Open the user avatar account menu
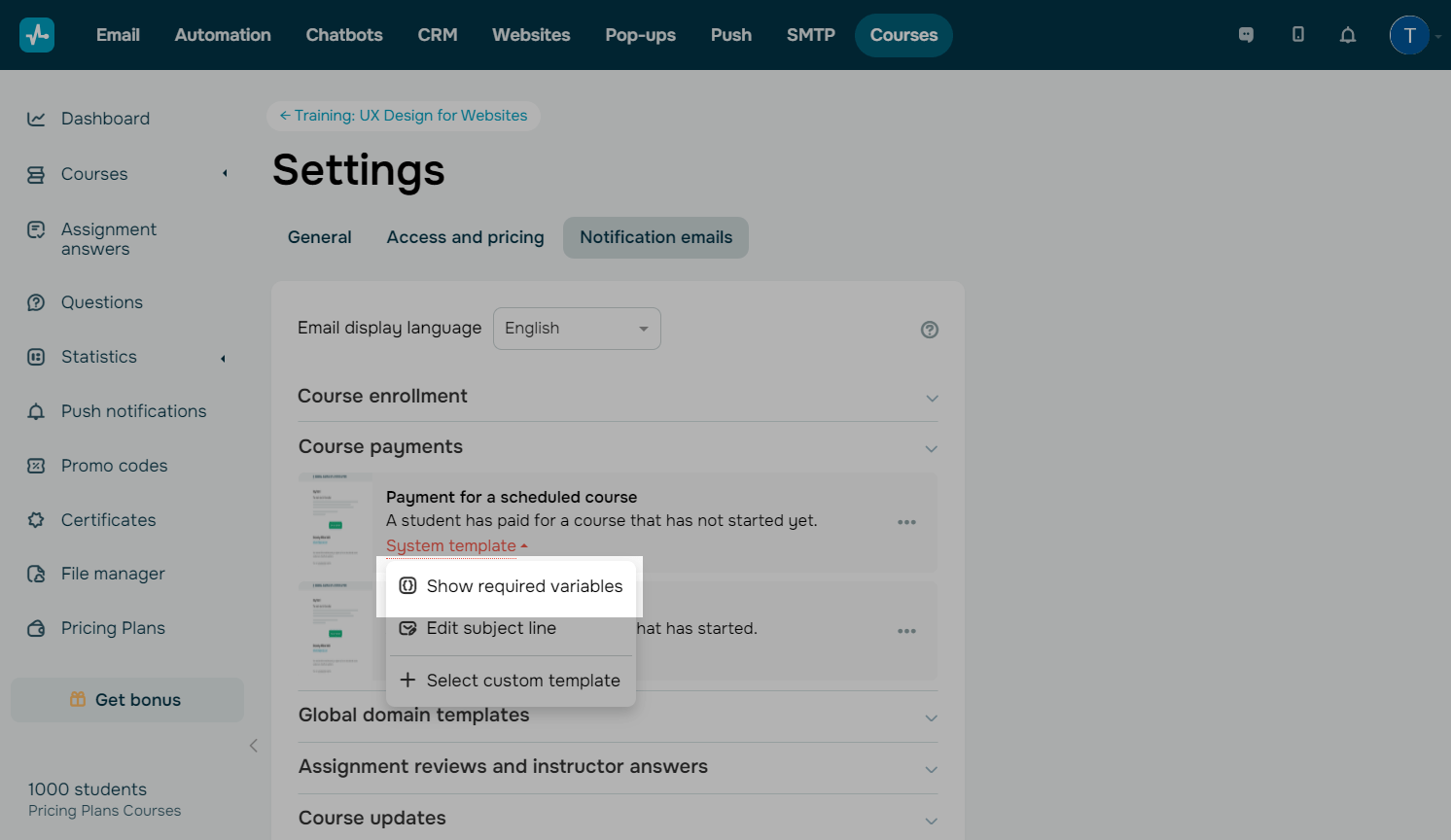Viewport: 1451px width, 840px height. coord(1409,35)
